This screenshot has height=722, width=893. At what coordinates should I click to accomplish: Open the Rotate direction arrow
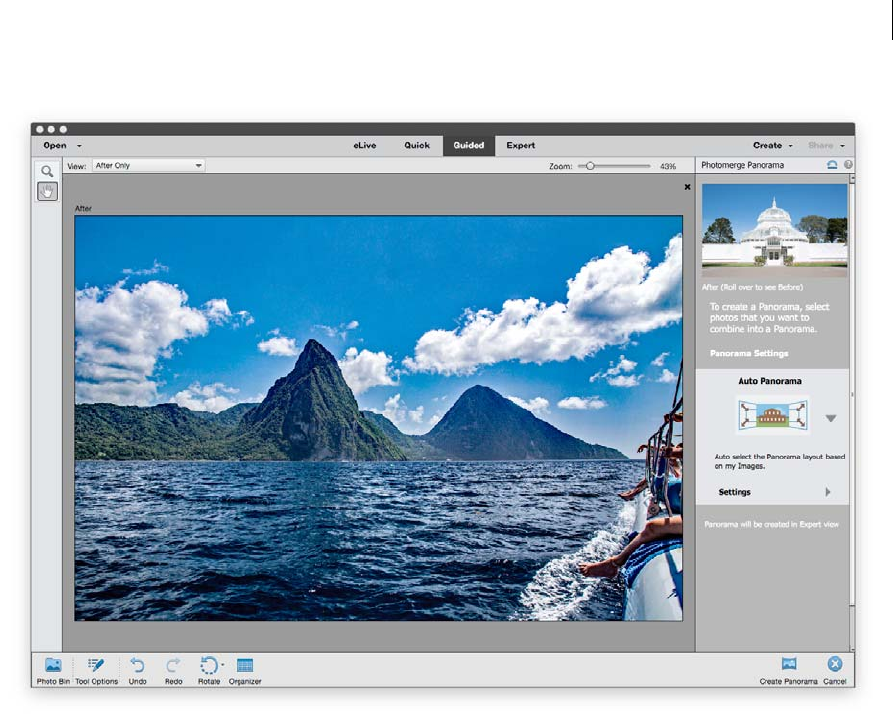click(x=223, y=664)
